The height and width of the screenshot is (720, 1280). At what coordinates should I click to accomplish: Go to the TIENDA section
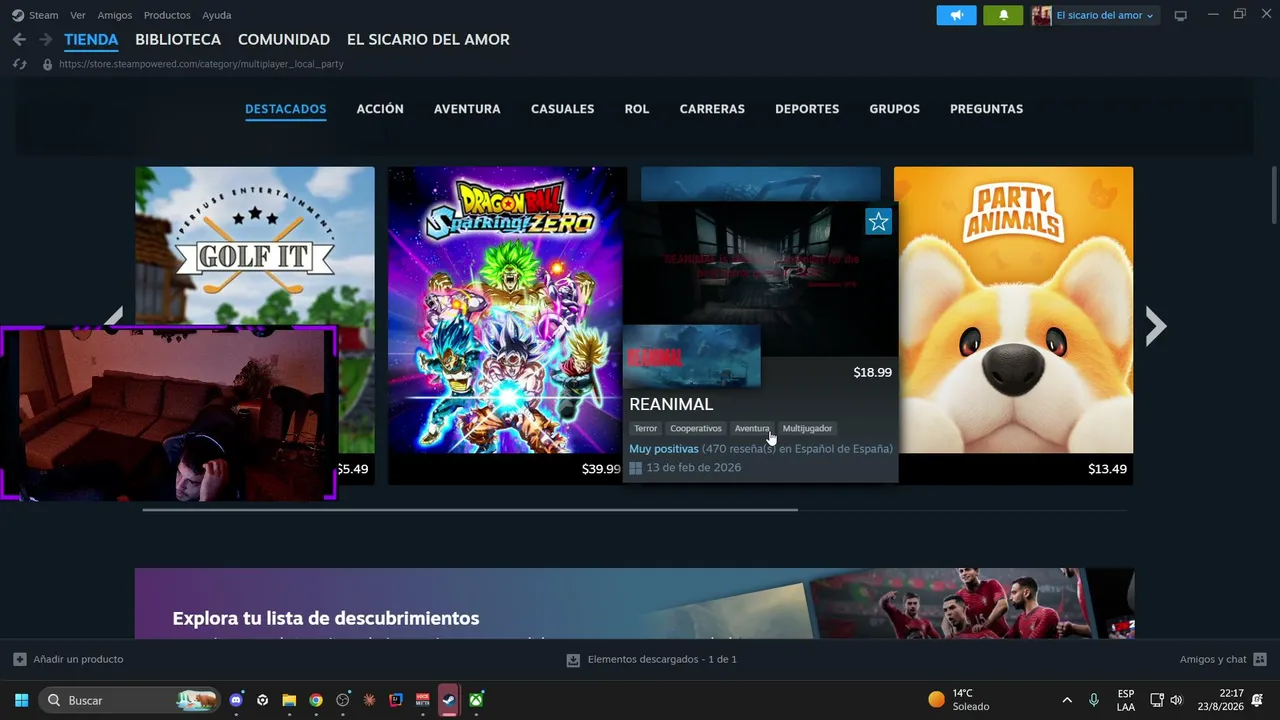[x=91, y=40]
